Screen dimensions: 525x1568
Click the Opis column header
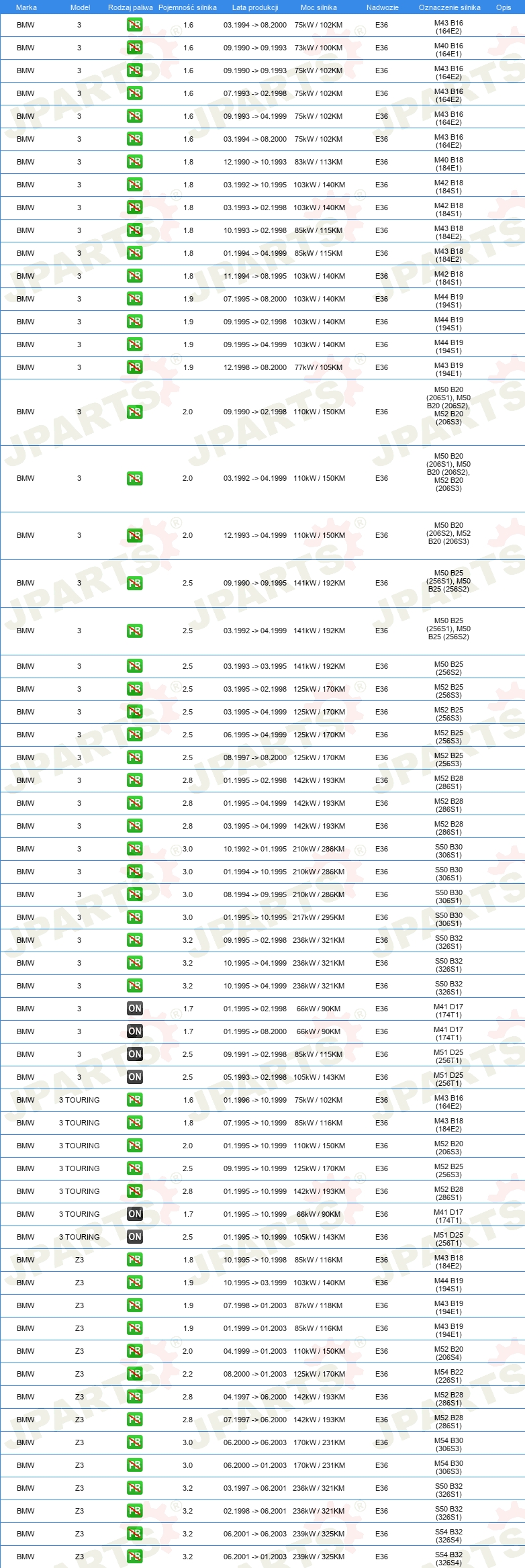point(504,7)
